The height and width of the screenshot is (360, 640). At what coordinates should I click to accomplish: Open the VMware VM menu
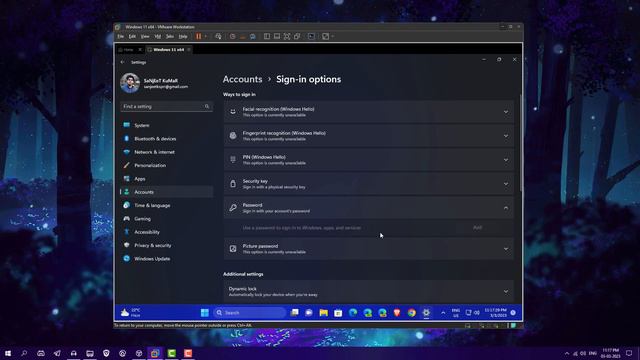(x=158, y=36)
